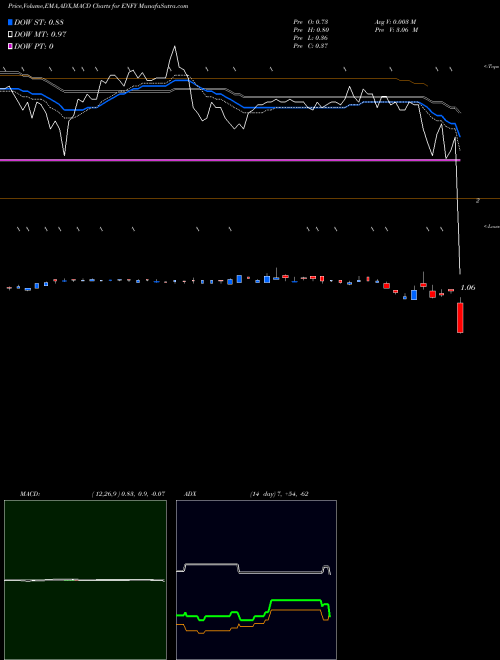The image size is (500, 660).
Task: Click the 'MACD:' panel heading
Action: coord(30,494)
